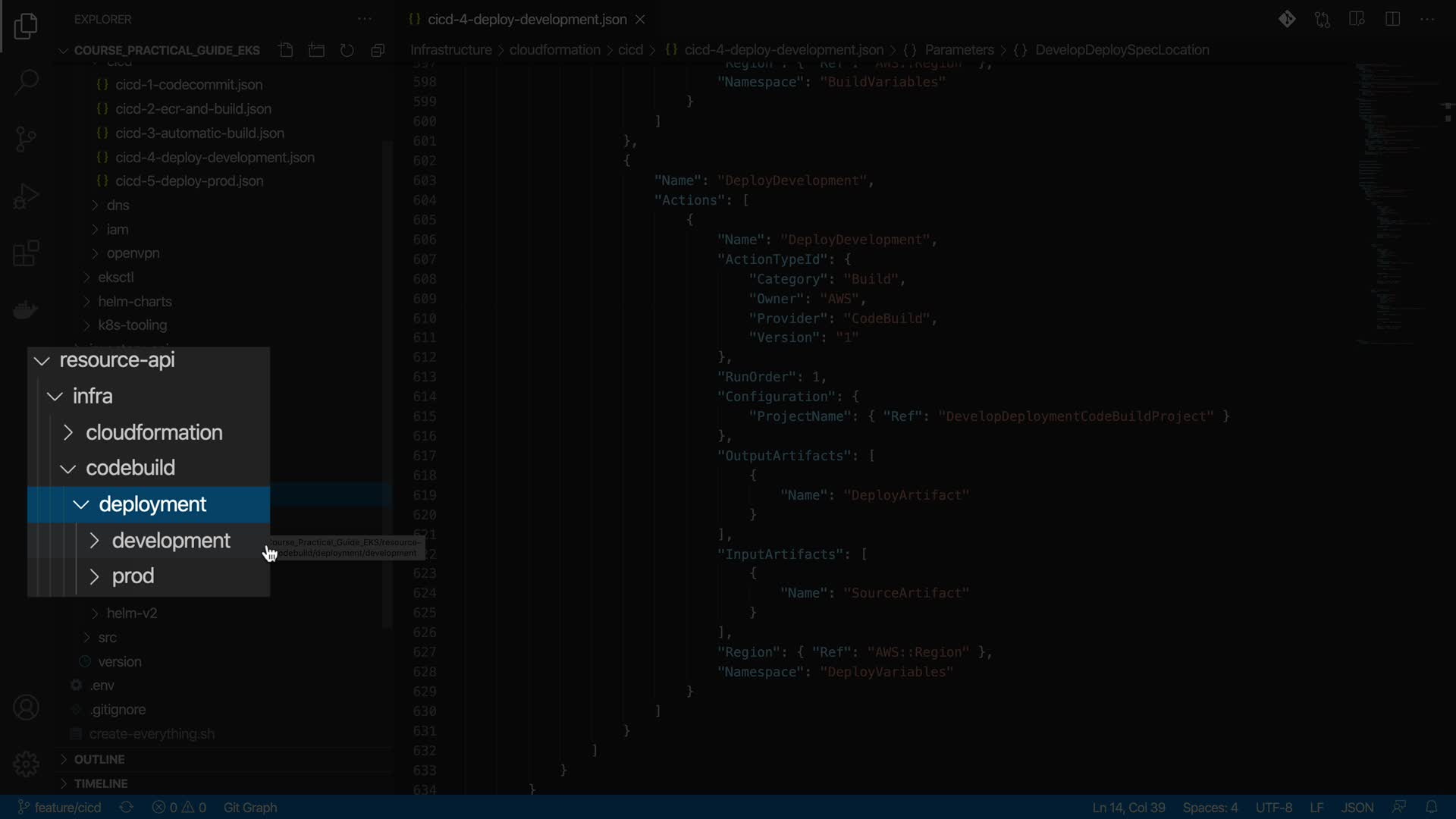Click New File icon in explorer header
This screenshot has height=819, width=1456.
pos(286,50)
